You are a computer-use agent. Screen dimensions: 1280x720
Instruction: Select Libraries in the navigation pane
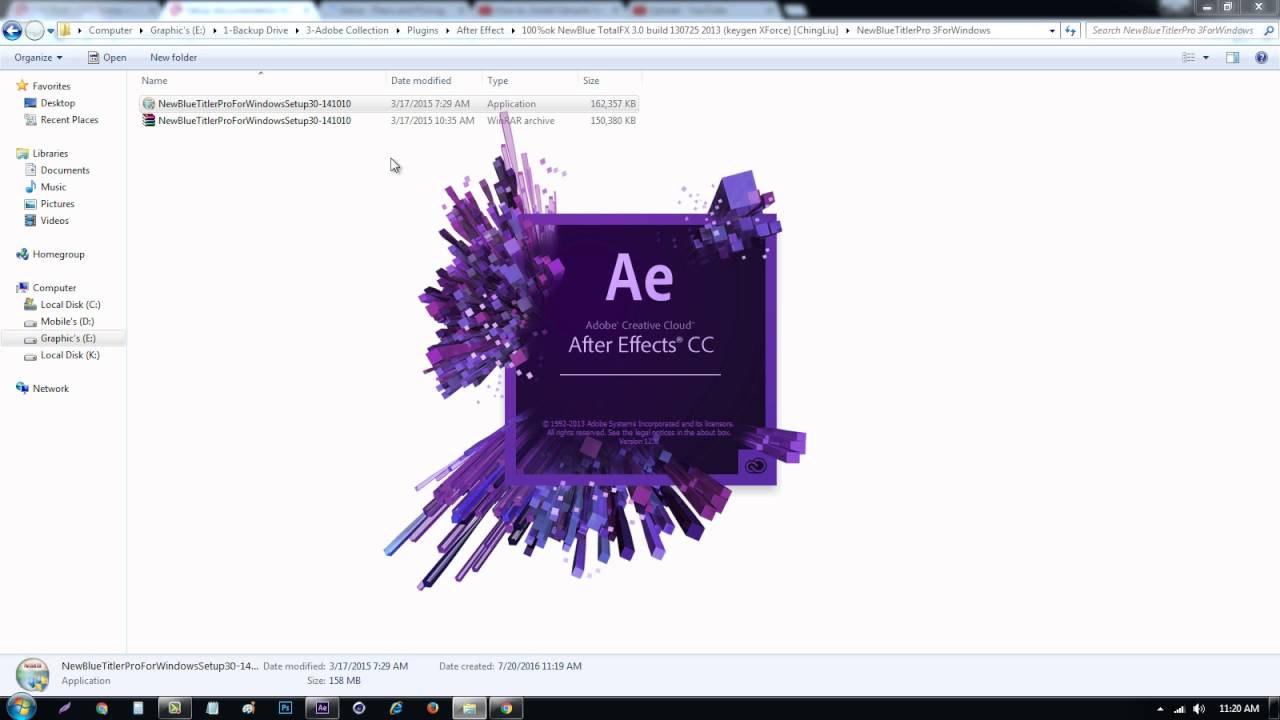(50, 153)
